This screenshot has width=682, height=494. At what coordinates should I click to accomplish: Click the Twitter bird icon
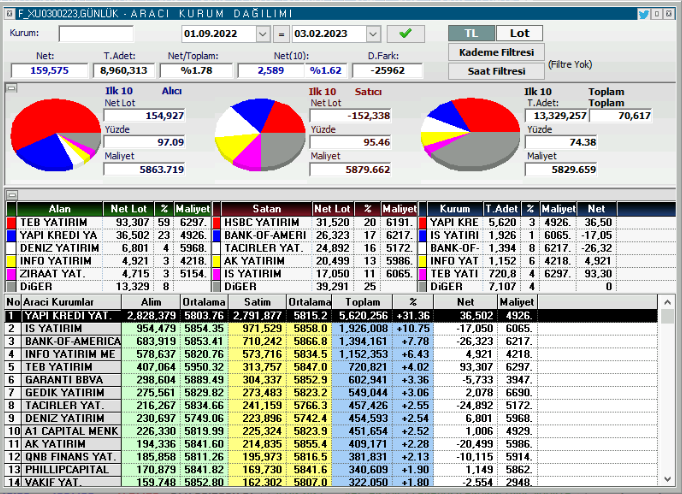(644, 14)
